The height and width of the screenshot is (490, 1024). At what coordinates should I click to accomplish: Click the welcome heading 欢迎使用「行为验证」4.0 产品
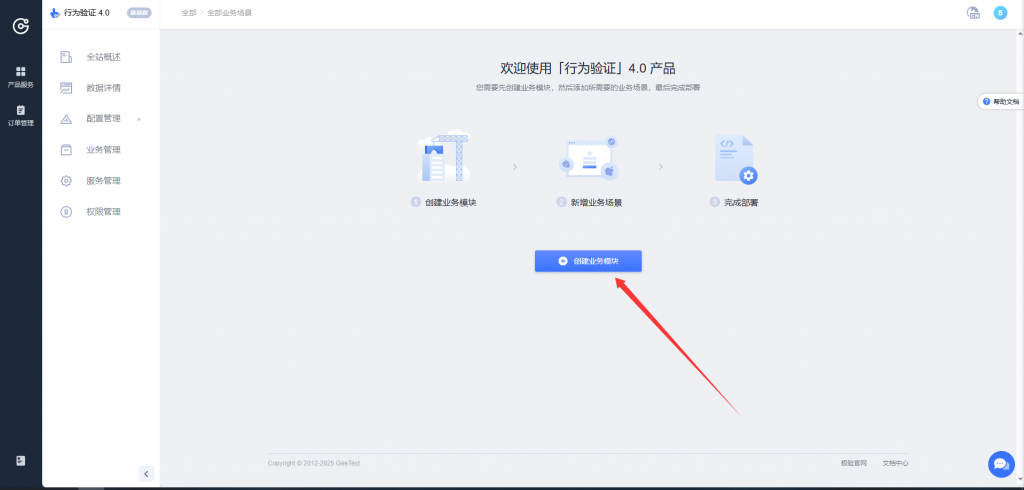[588, 68]
